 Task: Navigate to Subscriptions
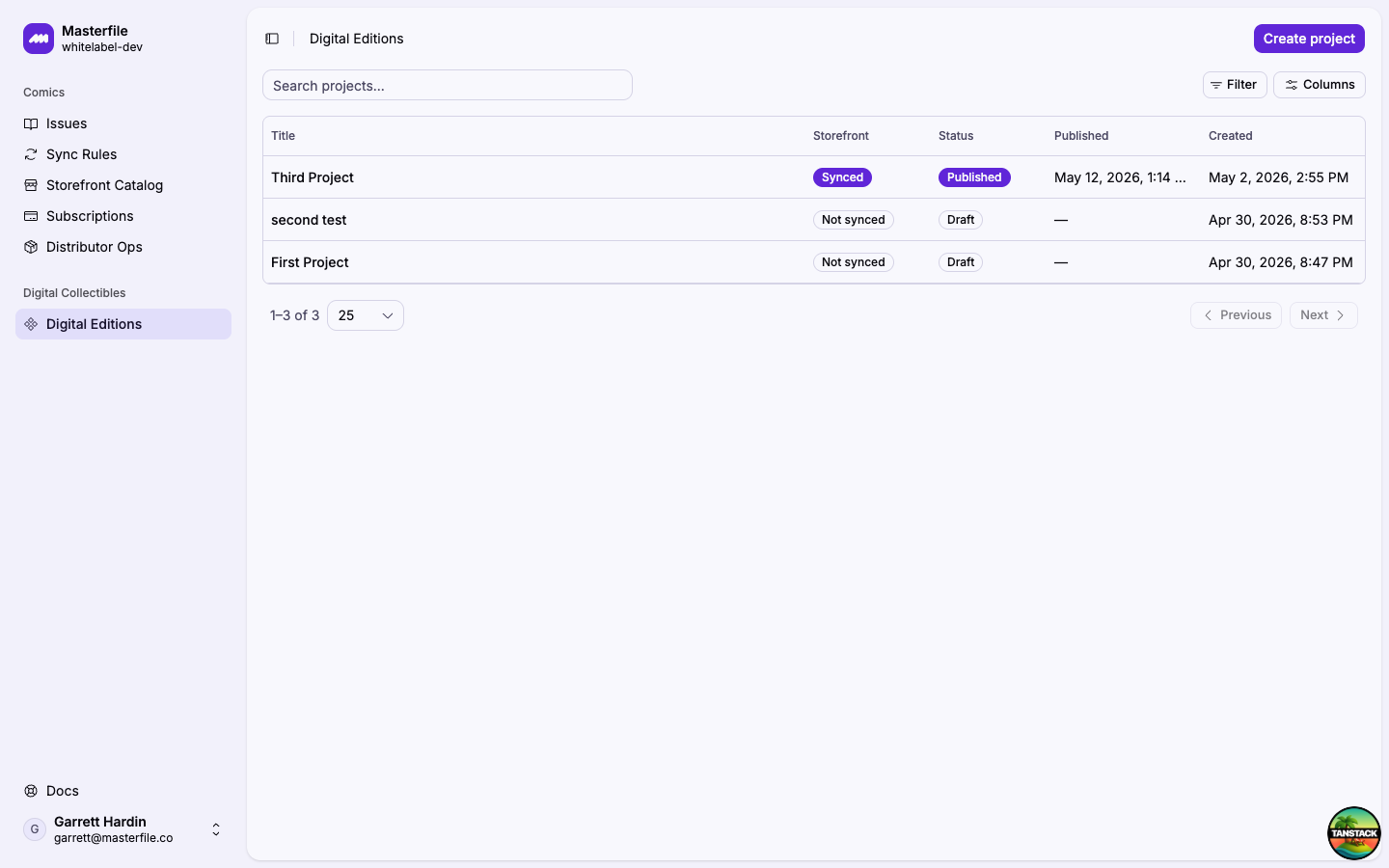coord(123,216)
